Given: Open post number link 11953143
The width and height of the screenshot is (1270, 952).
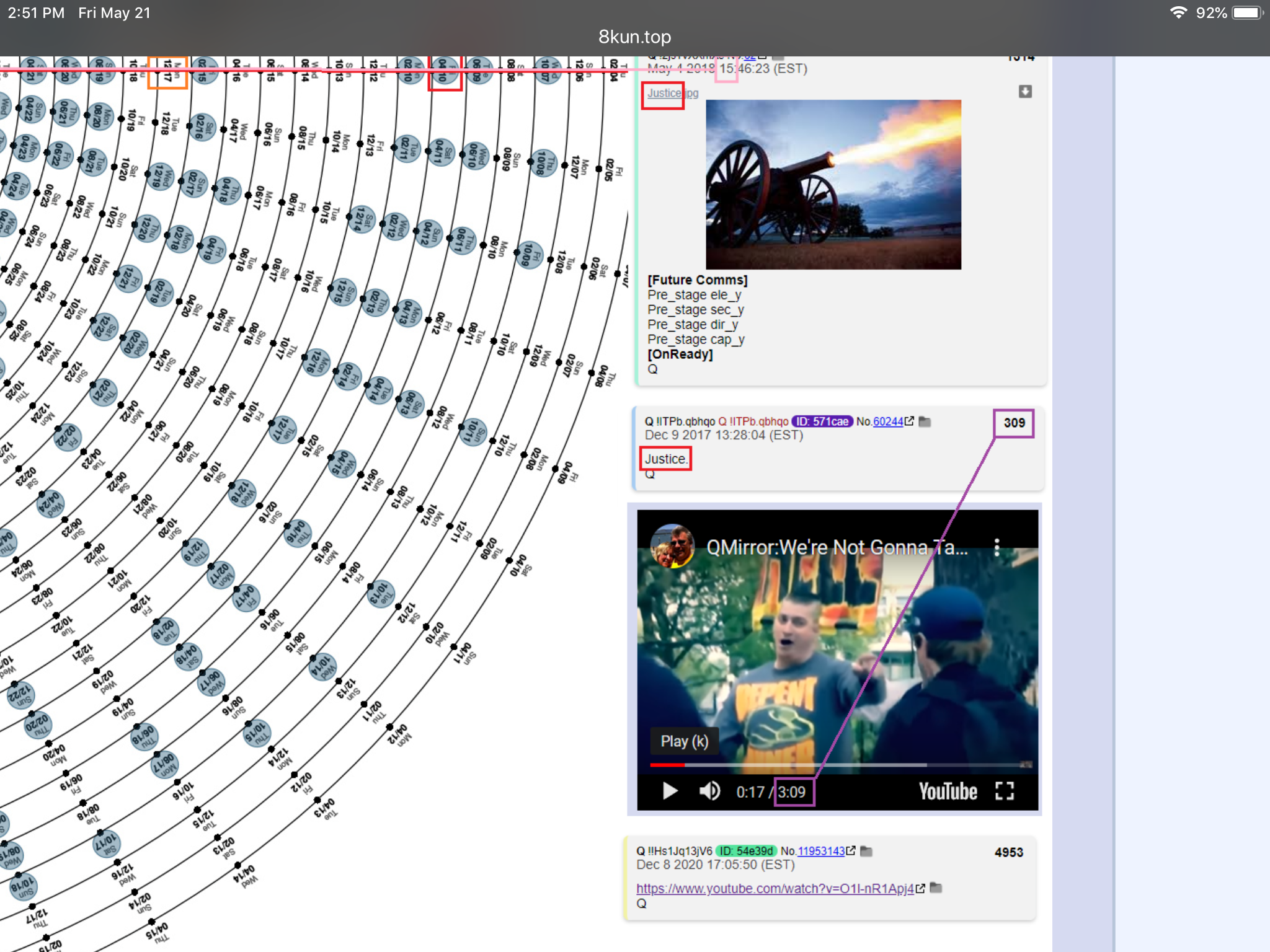Looking at the screenshot, I should tap(821, 852).
